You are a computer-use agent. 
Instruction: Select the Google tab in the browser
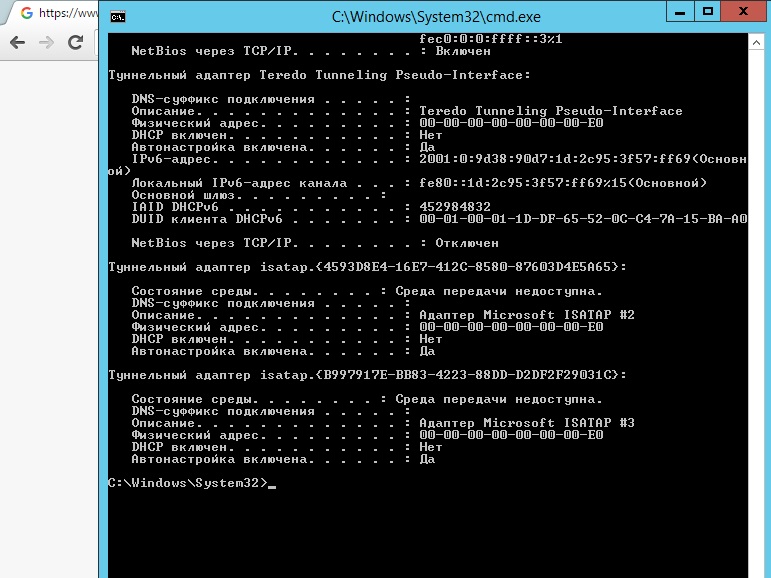(x=57, y=13)
